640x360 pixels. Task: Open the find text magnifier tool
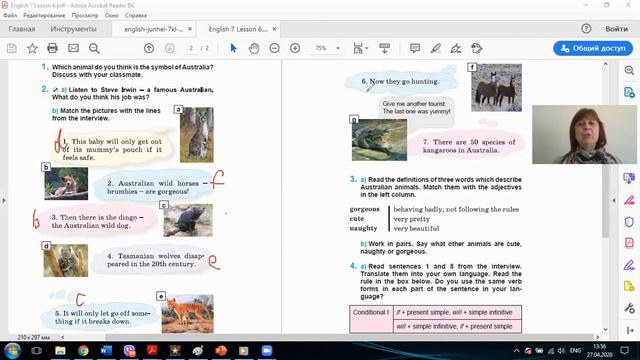(94, 49)
